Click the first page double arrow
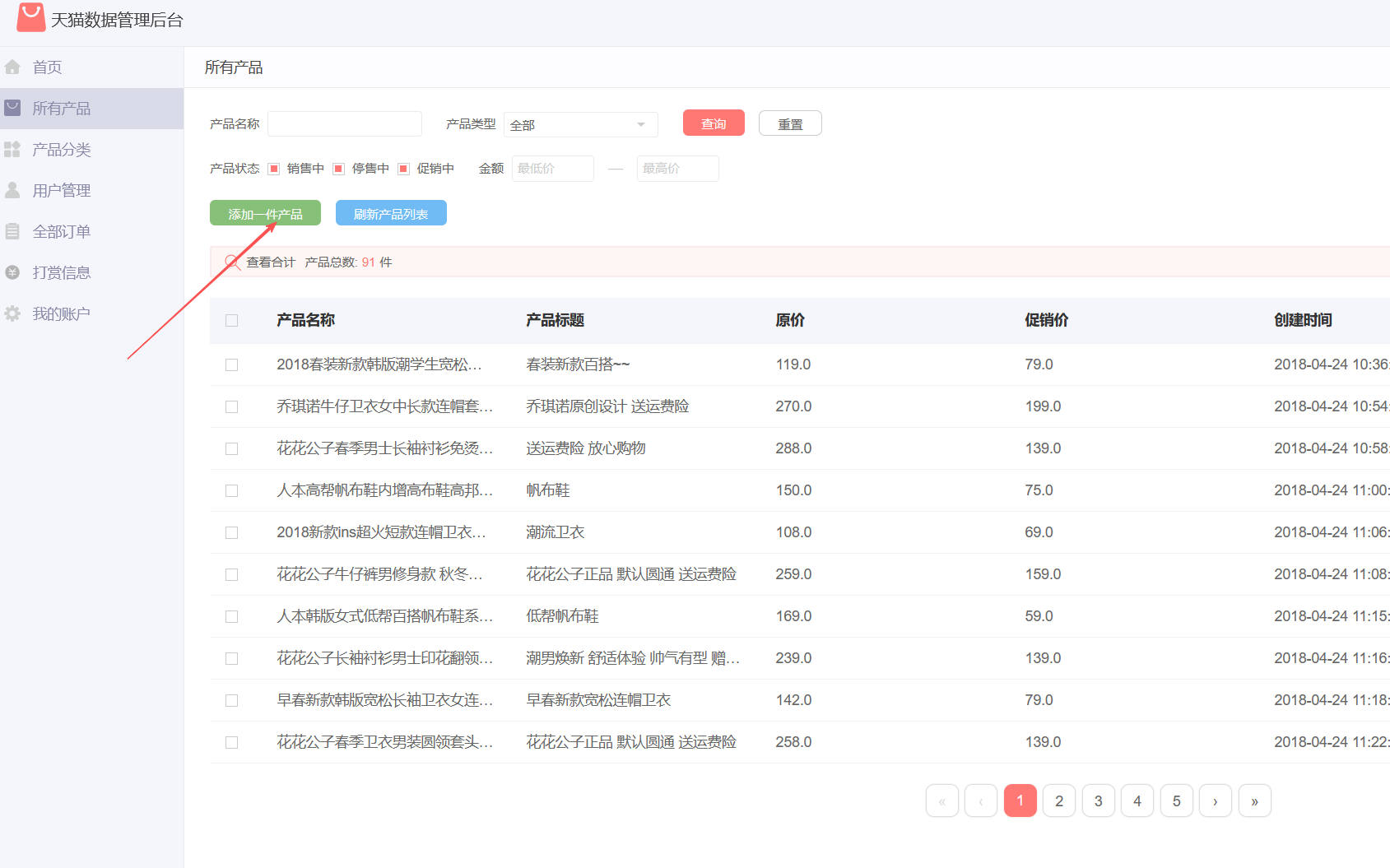The image size is (1390, 868). click(942, 801)
